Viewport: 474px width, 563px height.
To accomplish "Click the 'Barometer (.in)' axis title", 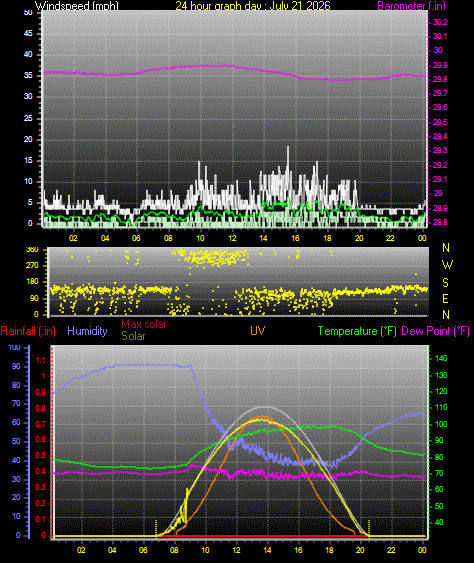I will pyautogui.click(x=412, y=6).
